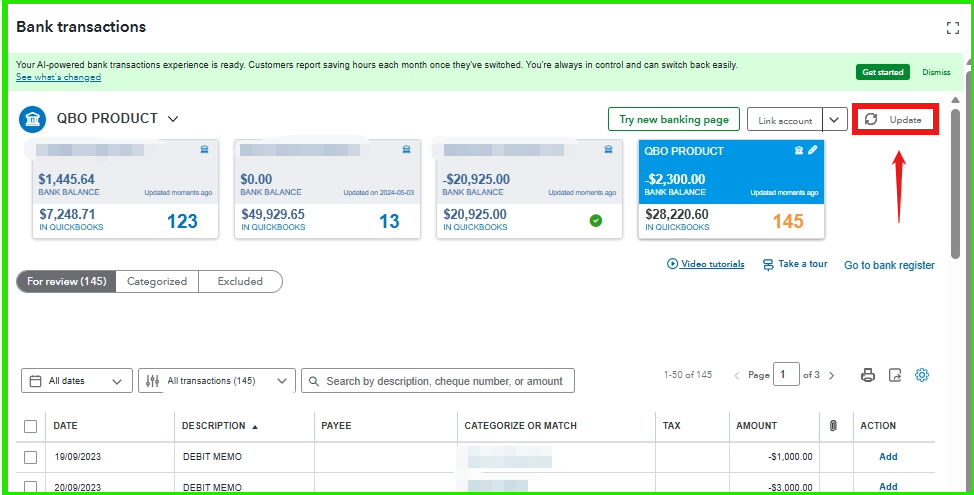This screenshot has width=974, height=495.
Task: Click bank icon on the -$20,925.00 card
Action: tap(608, 149)
